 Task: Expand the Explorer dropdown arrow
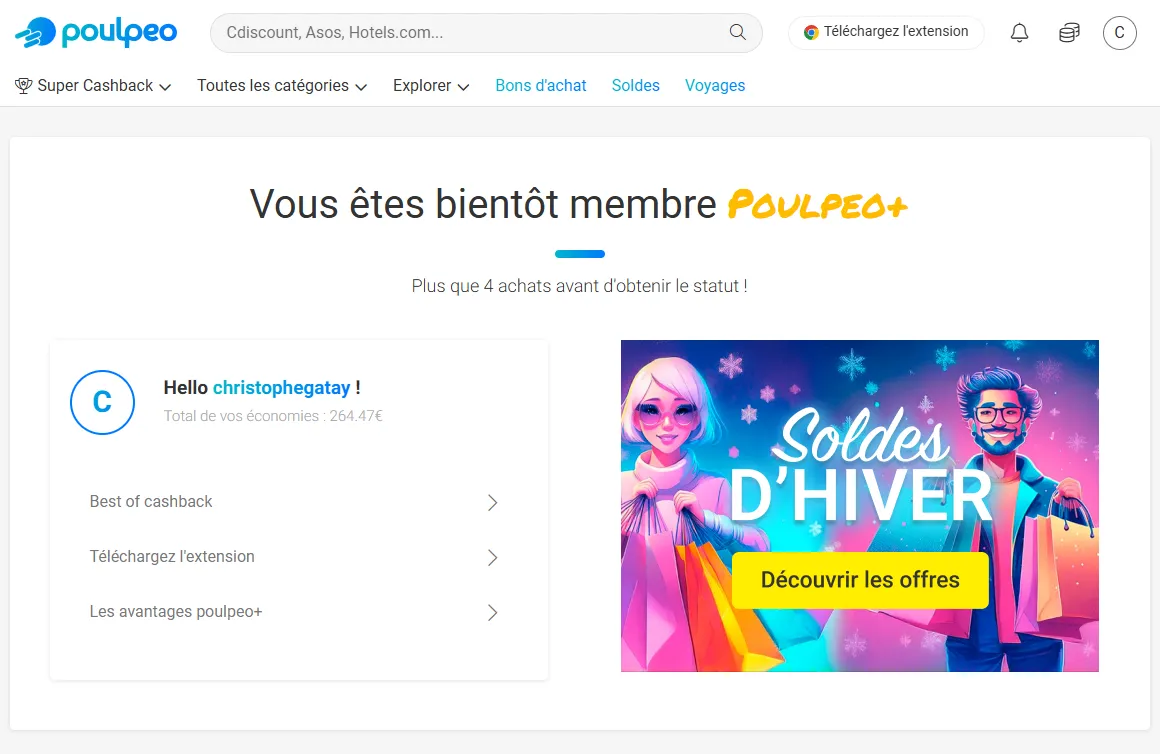click(x=463, y=87)
